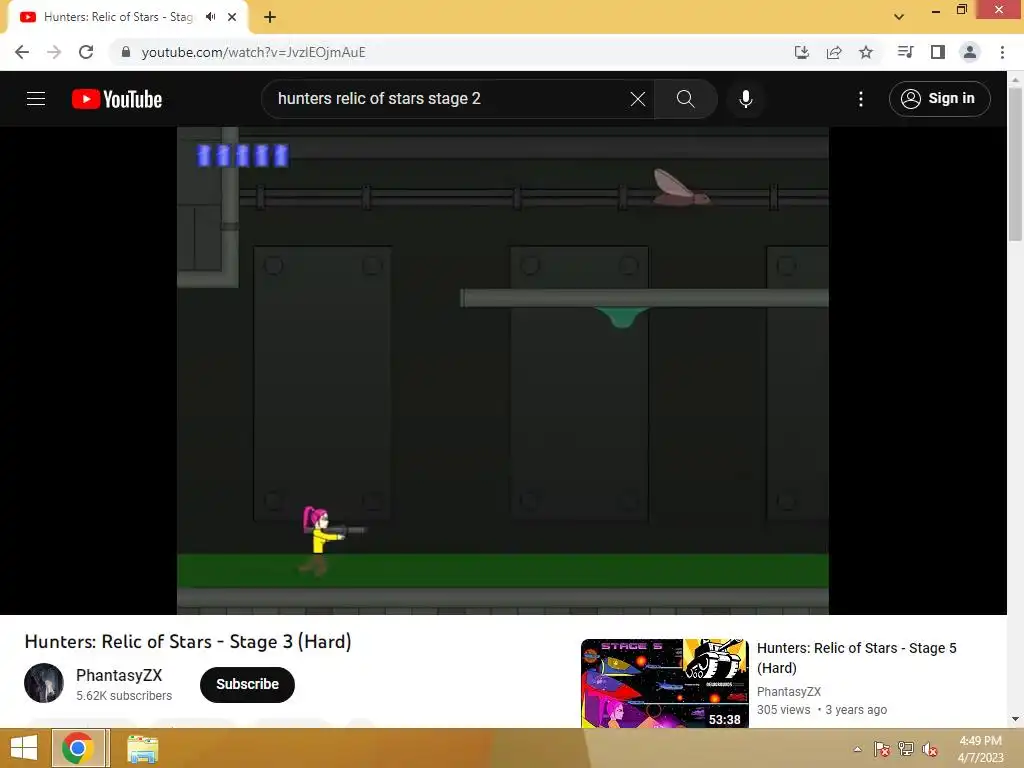Go to the YouTube home logo
Image resolution: width=1024 pixels, height=768 pixels.
pyautogui.click(x=117, y=99)
